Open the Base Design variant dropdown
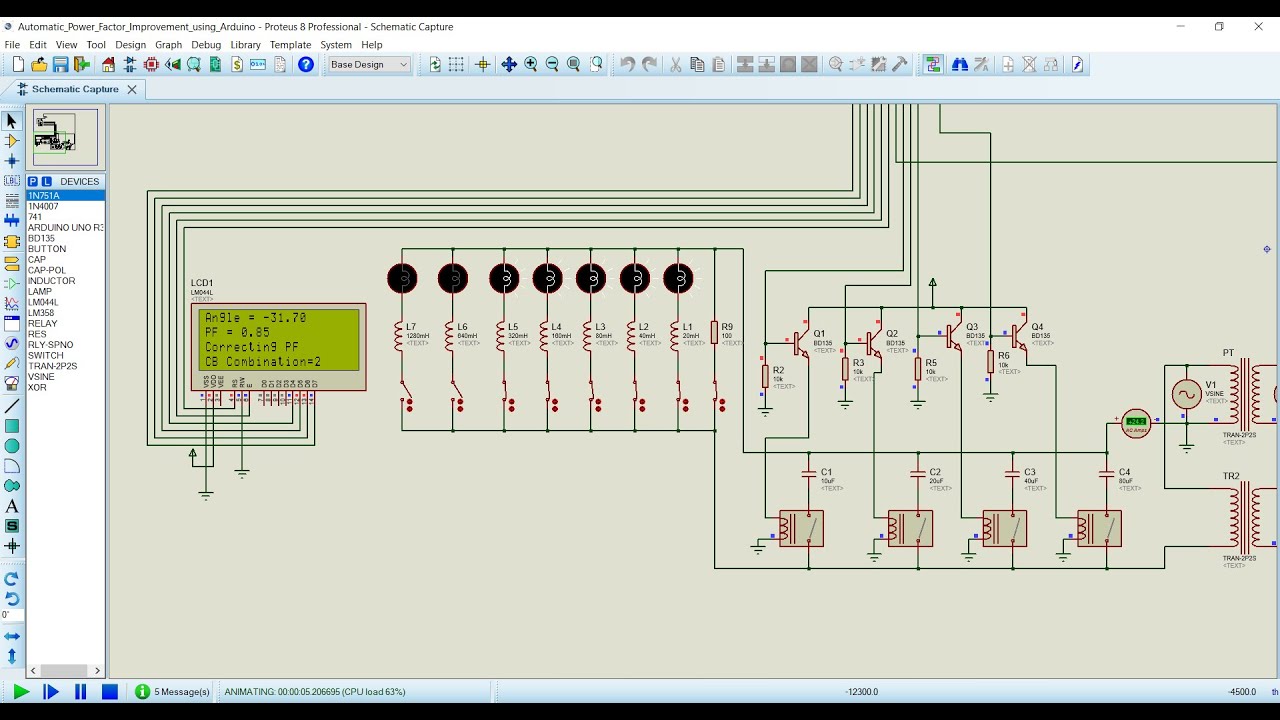 (x=369, y=64)
